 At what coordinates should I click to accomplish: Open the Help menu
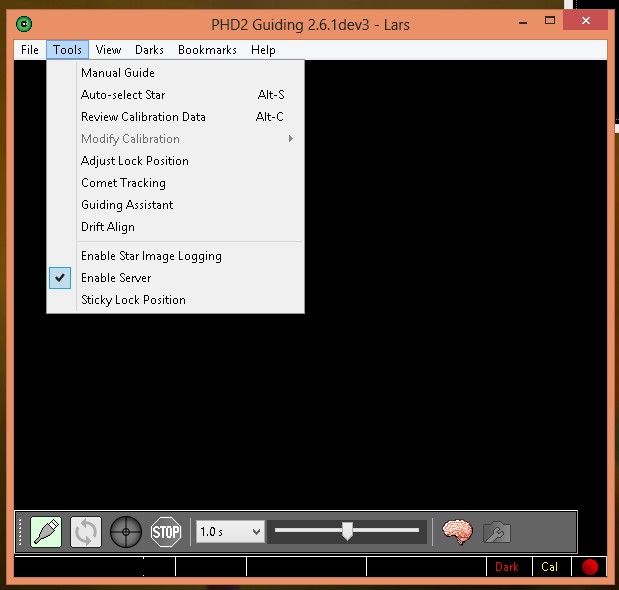click(263, 50)
